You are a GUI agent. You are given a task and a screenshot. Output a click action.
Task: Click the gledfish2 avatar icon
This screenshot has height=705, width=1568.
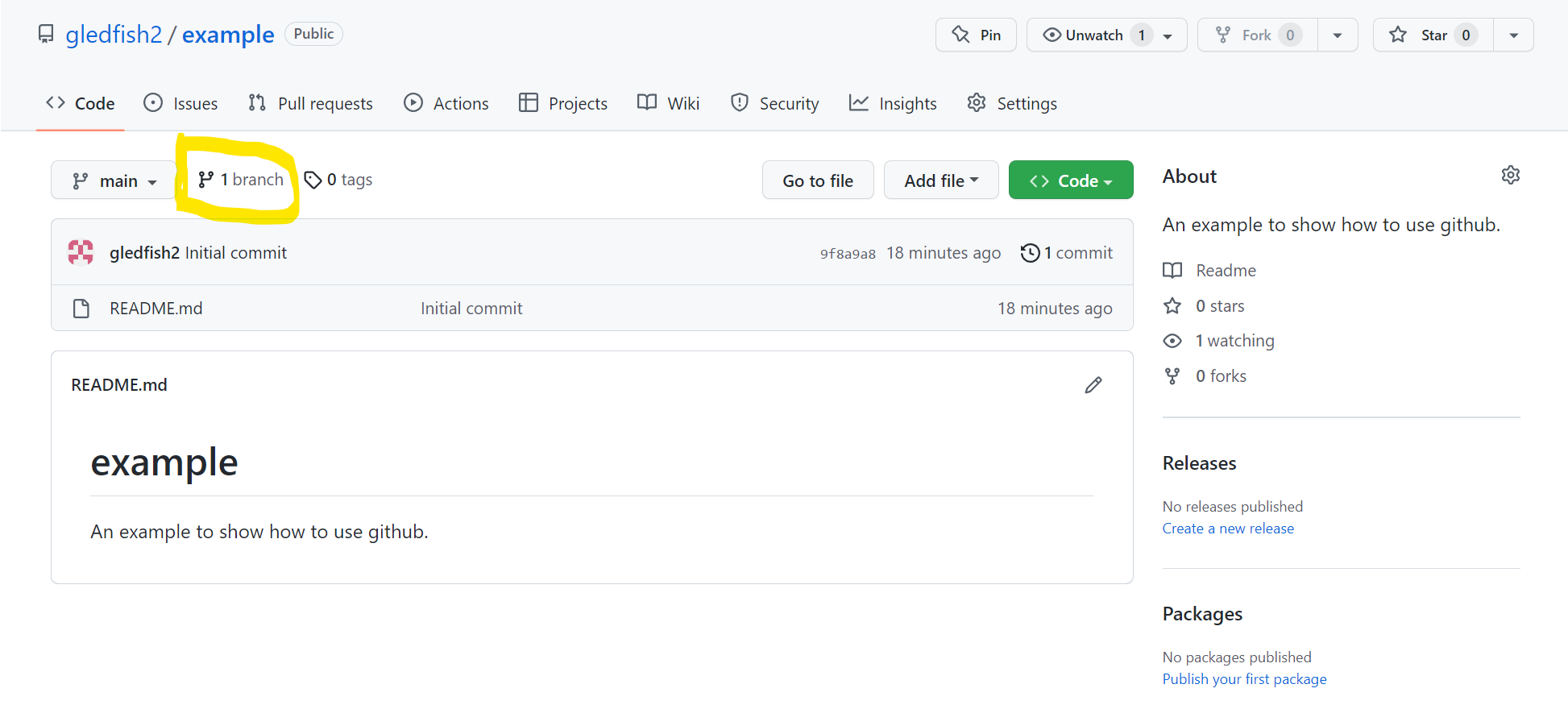[81, 253]
